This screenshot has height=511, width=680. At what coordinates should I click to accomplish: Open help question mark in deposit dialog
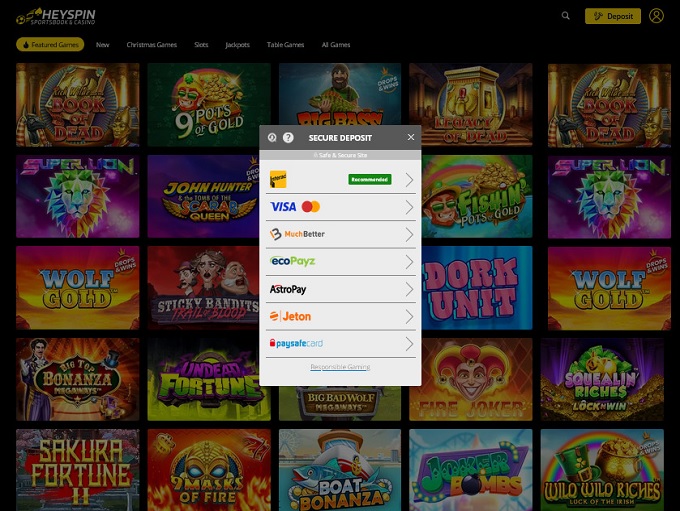pyautogui.click(x=288, y=137)
